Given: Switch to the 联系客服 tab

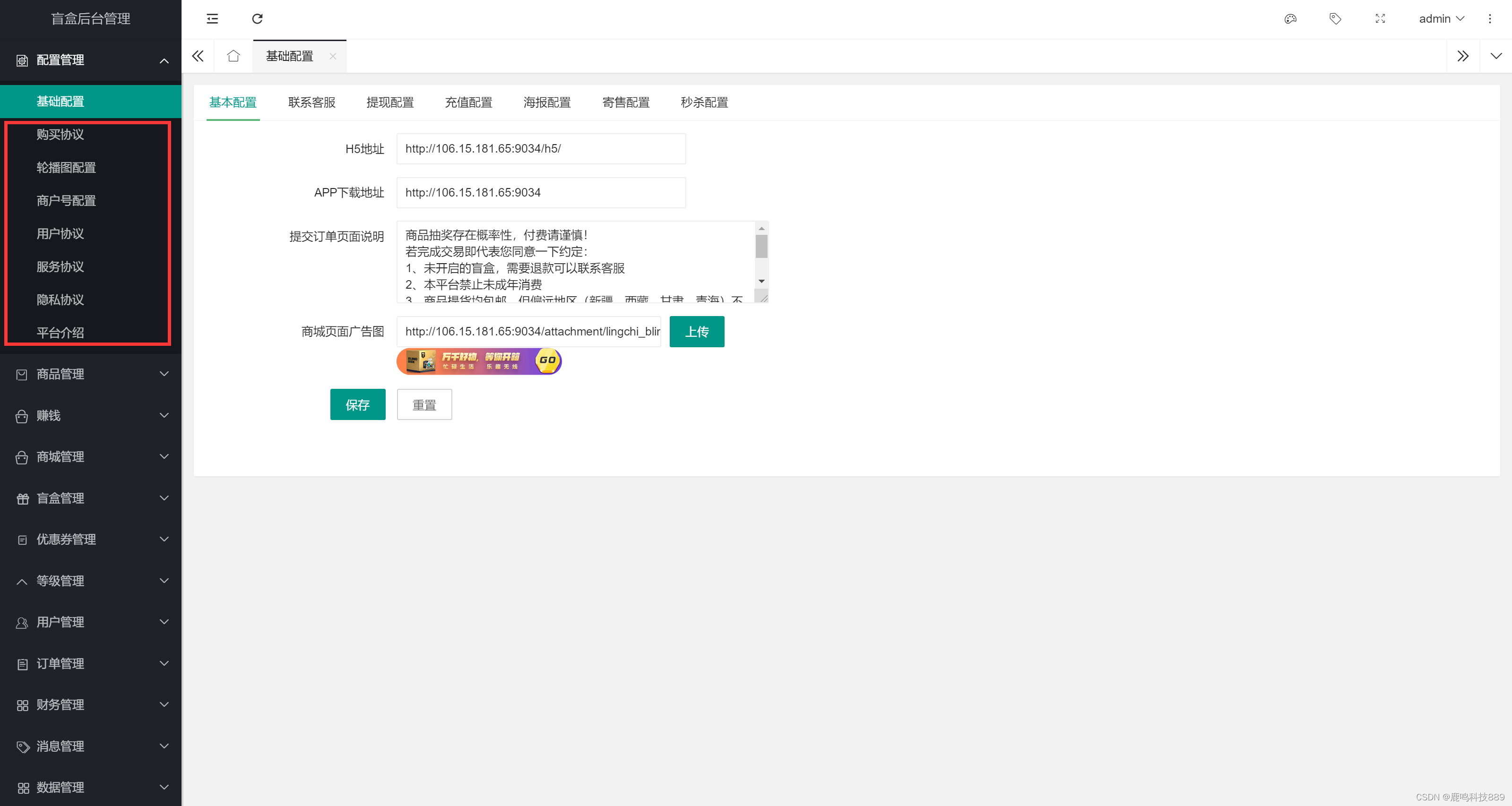Looking at the screenshot, I should pyautogui.click(x=311, y=103).
